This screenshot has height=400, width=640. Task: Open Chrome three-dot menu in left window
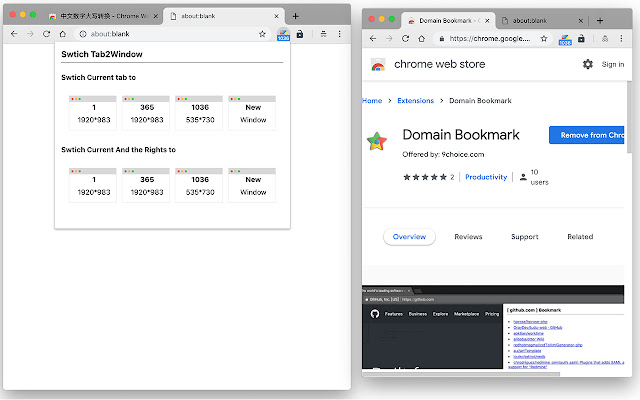click(x=340, y=34)
